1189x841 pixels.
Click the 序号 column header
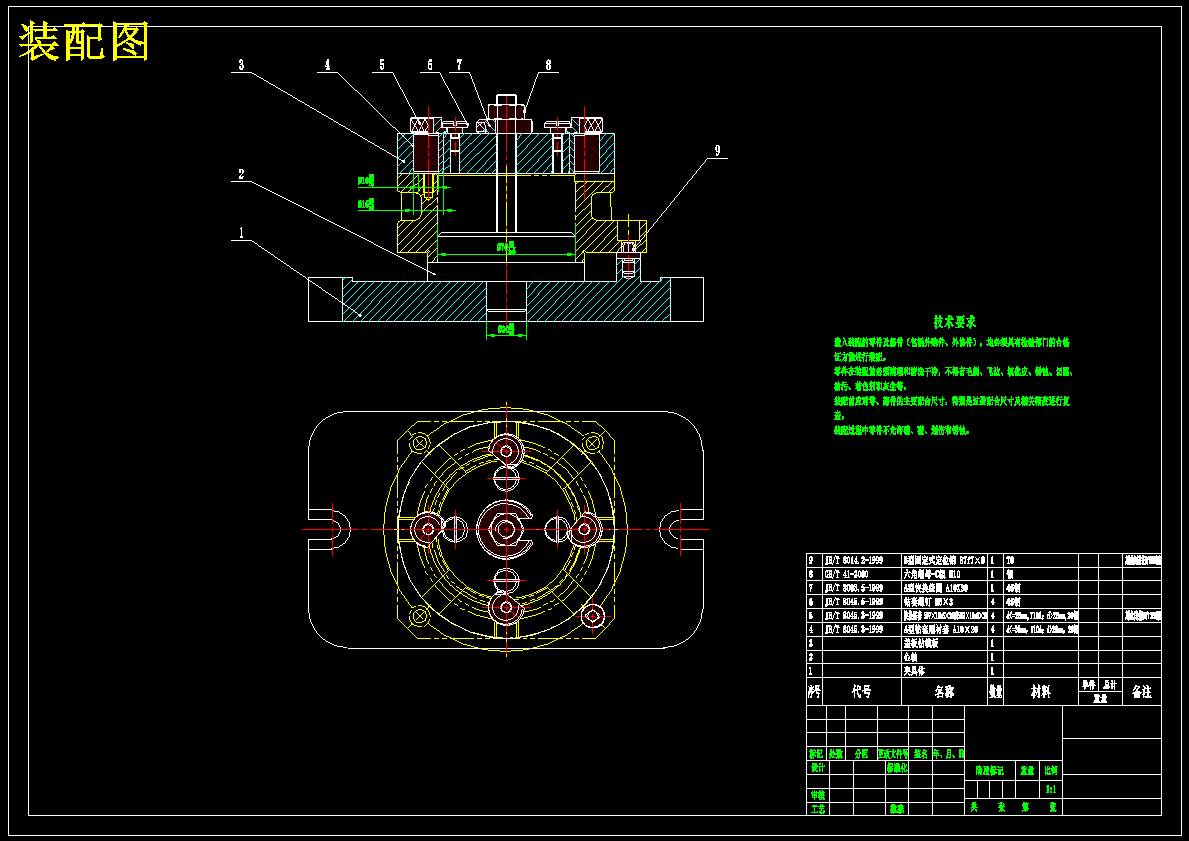click(814, 692)
